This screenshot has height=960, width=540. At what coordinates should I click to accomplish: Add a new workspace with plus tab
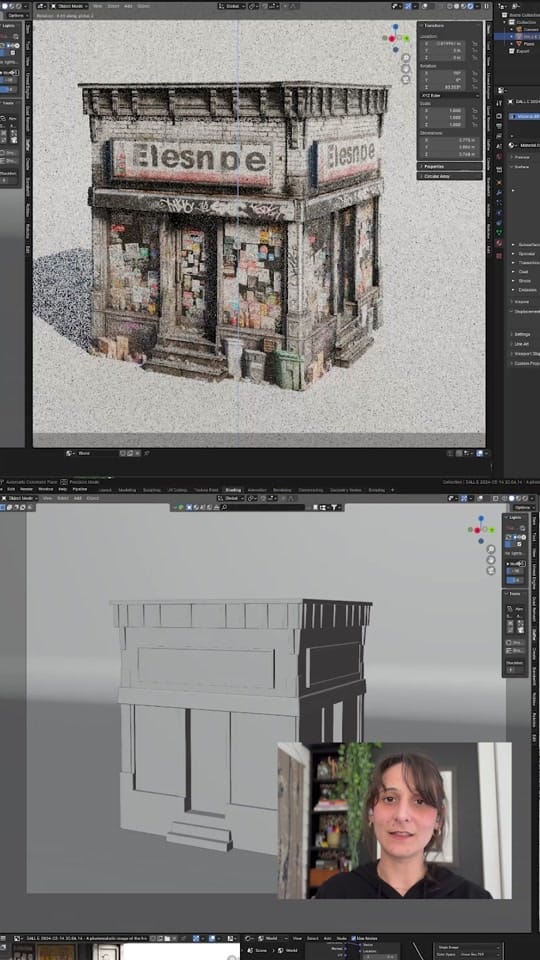(392, 490)
